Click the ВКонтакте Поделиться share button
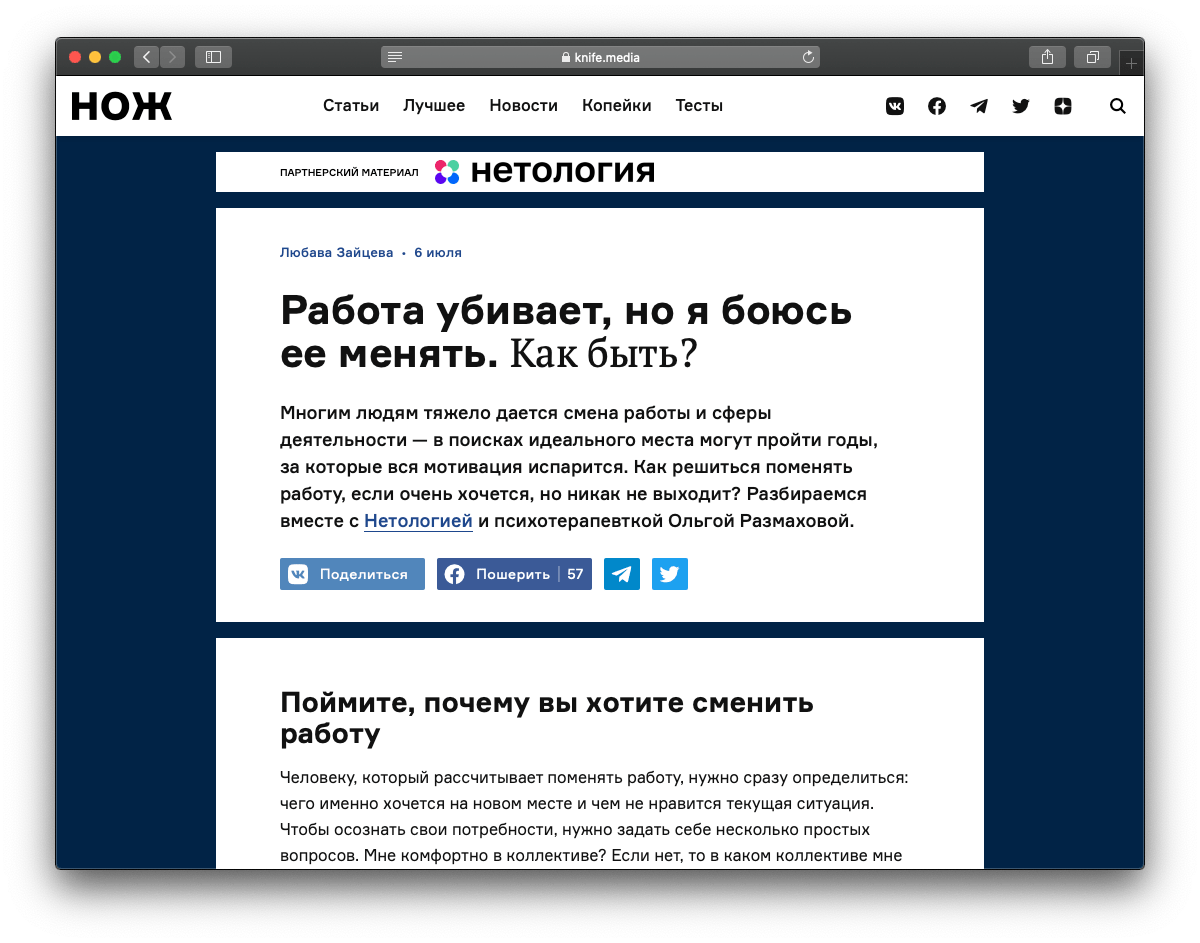The image size is (1200, 943). click(352, 573)
